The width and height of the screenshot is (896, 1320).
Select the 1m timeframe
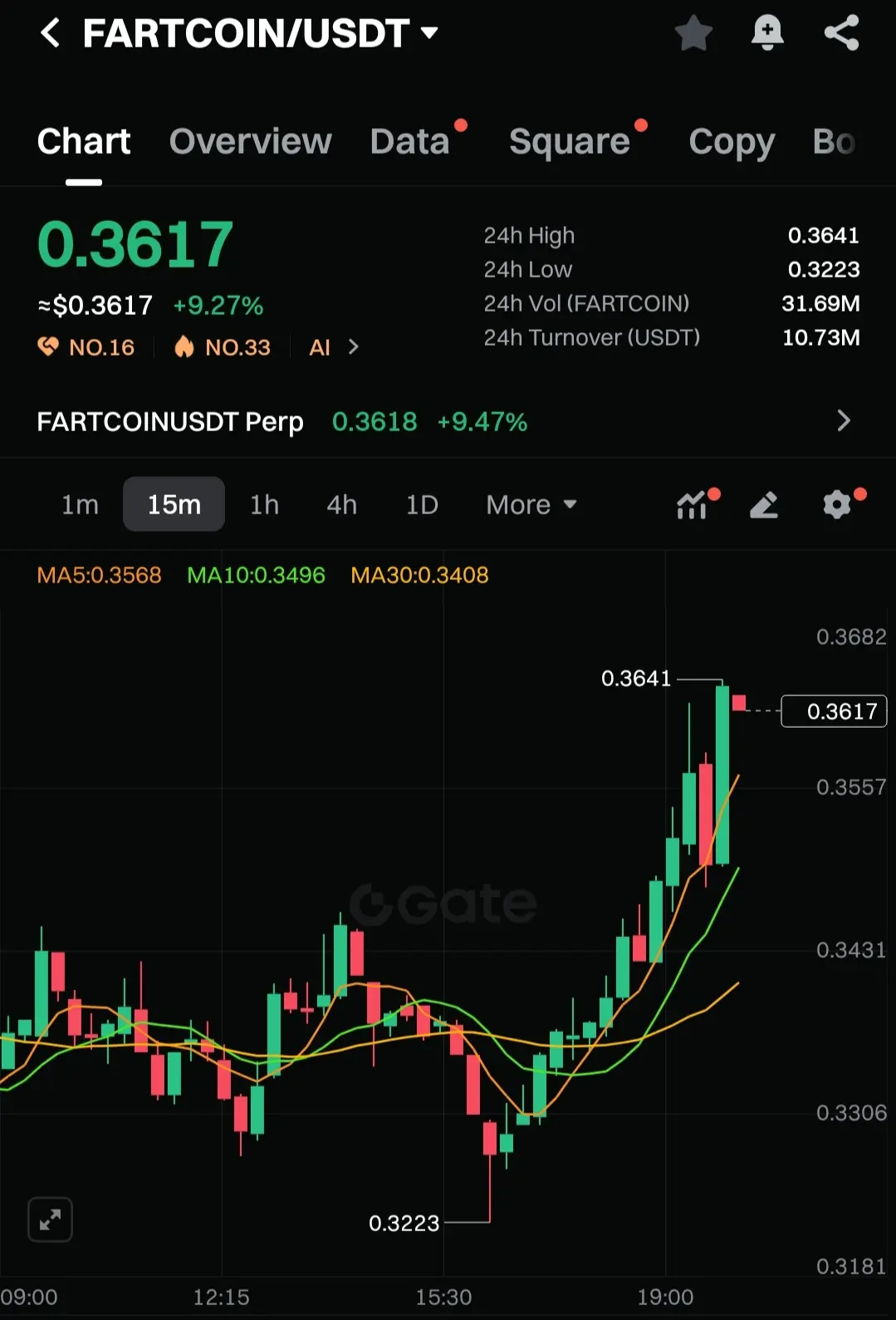(x=80, y=504)
